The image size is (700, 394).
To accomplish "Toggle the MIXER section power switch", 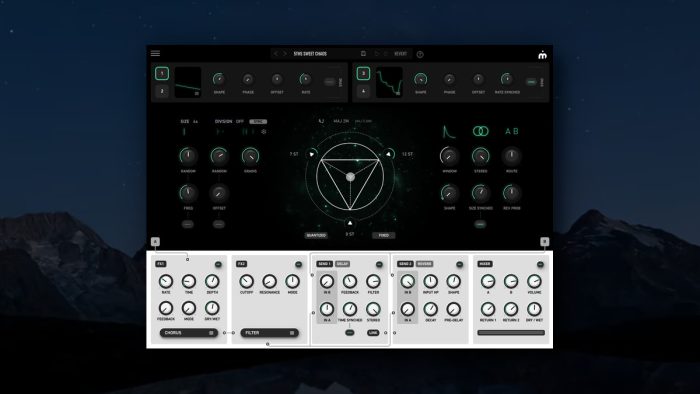I will pos(540,264).
